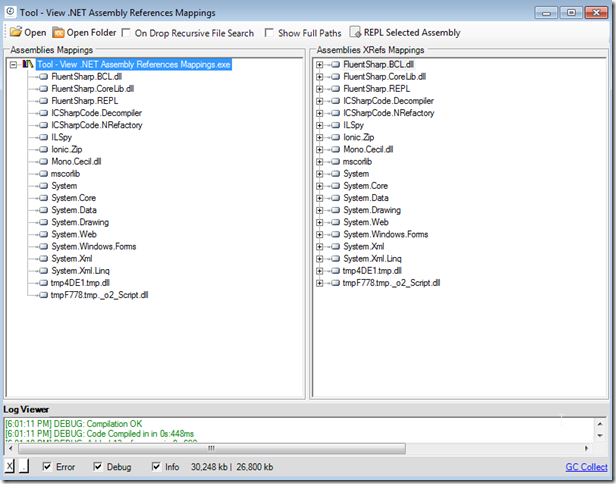
Task: Click the icon beside System.Web in XRefs tree
Action: click(335, 222)
